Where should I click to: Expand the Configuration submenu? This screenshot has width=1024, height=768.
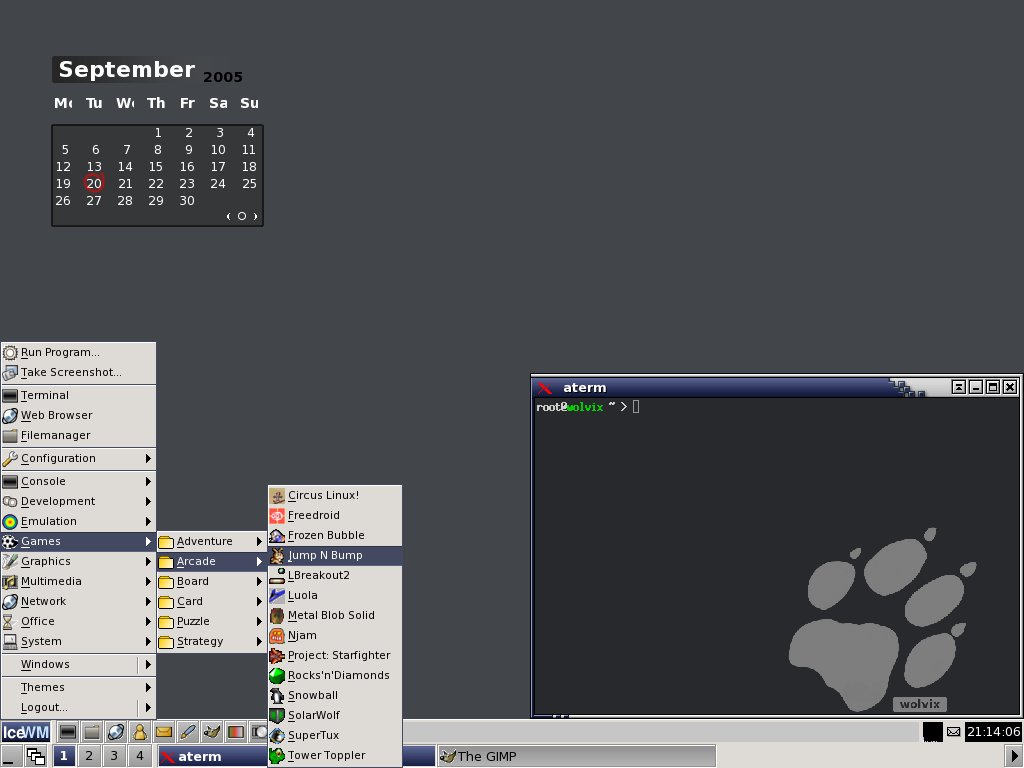[x=78, y=458]
